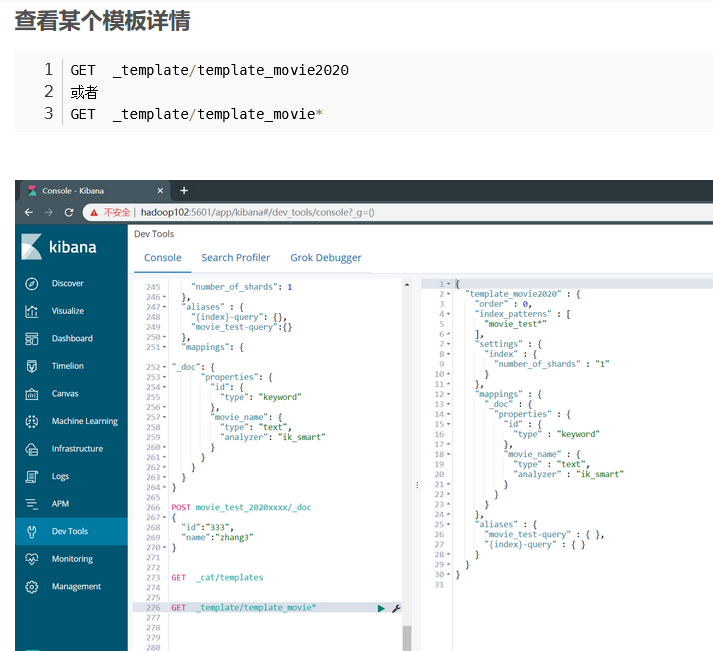Screen dimensions: 713x651
Task: Click "movie_test*" index pattern in response
Action: 515,325
